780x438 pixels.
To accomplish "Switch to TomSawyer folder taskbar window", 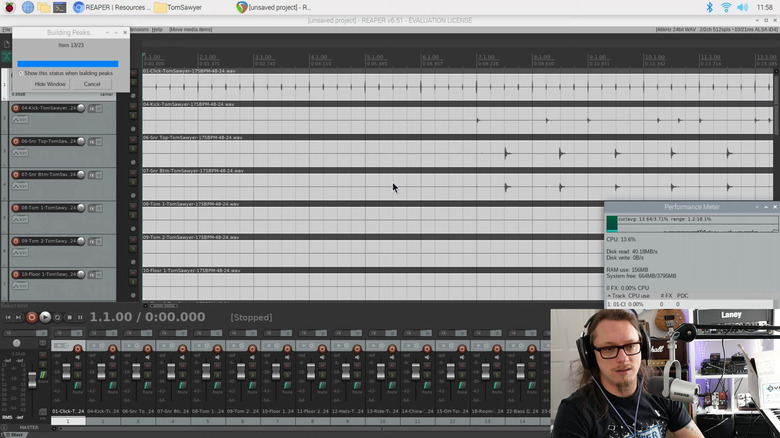I will point(178,7).
